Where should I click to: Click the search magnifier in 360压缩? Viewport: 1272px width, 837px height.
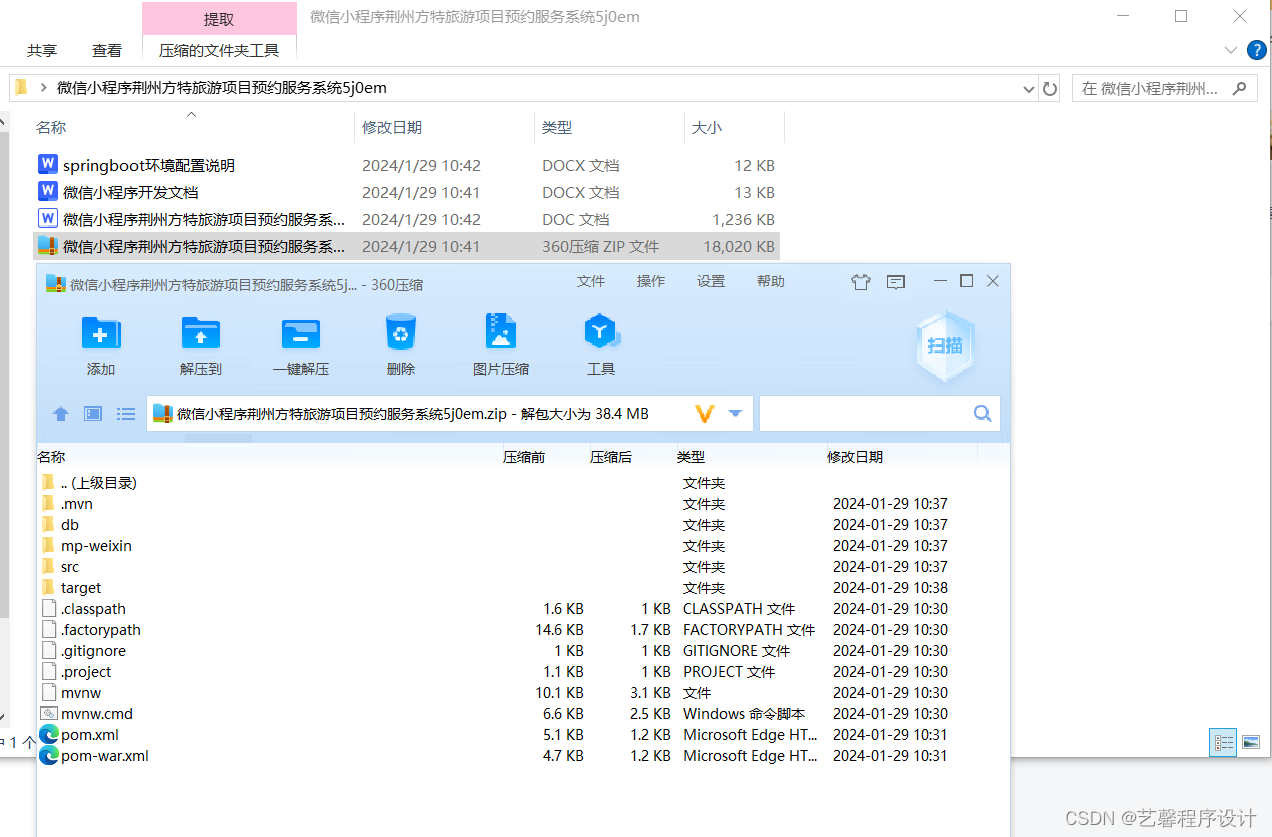tap(982, 413)
